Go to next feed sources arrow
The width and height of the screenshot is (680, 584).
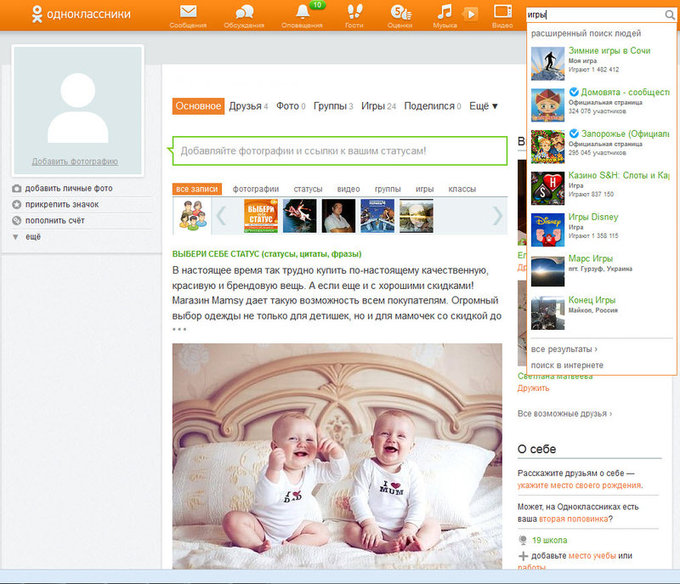pos(497,215)
